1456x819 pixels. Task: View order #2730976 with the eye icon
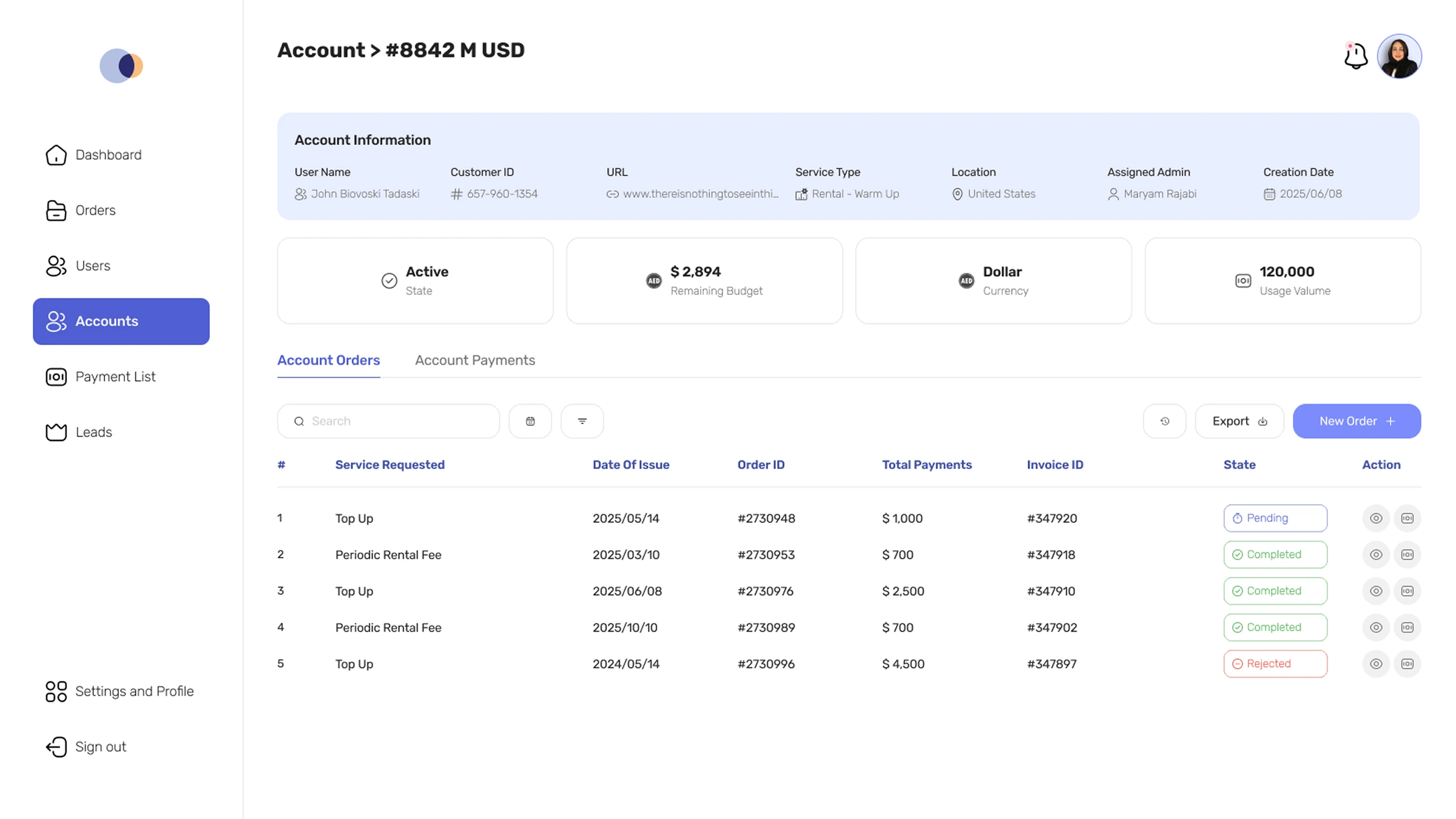[x=1376, y=591]
